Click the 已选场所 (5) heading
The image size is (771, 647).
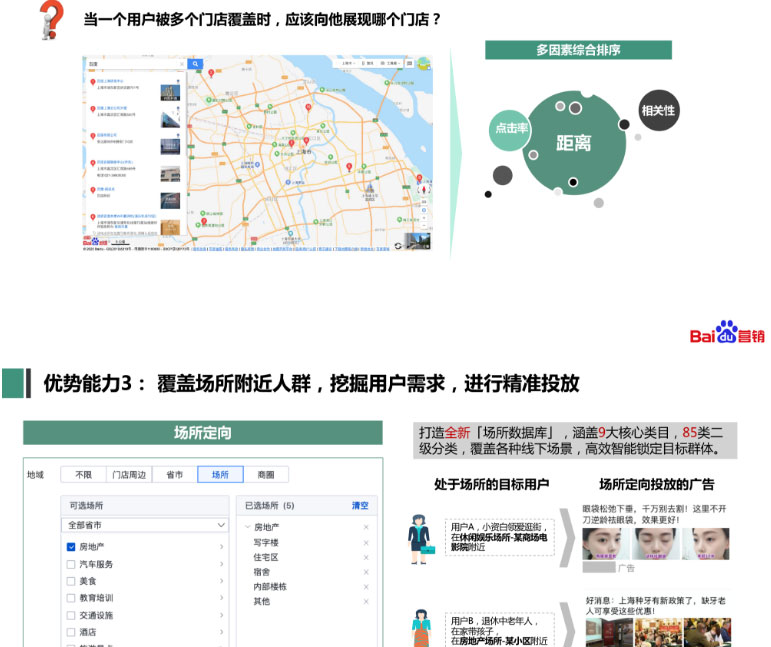click(x=269, y=505)
